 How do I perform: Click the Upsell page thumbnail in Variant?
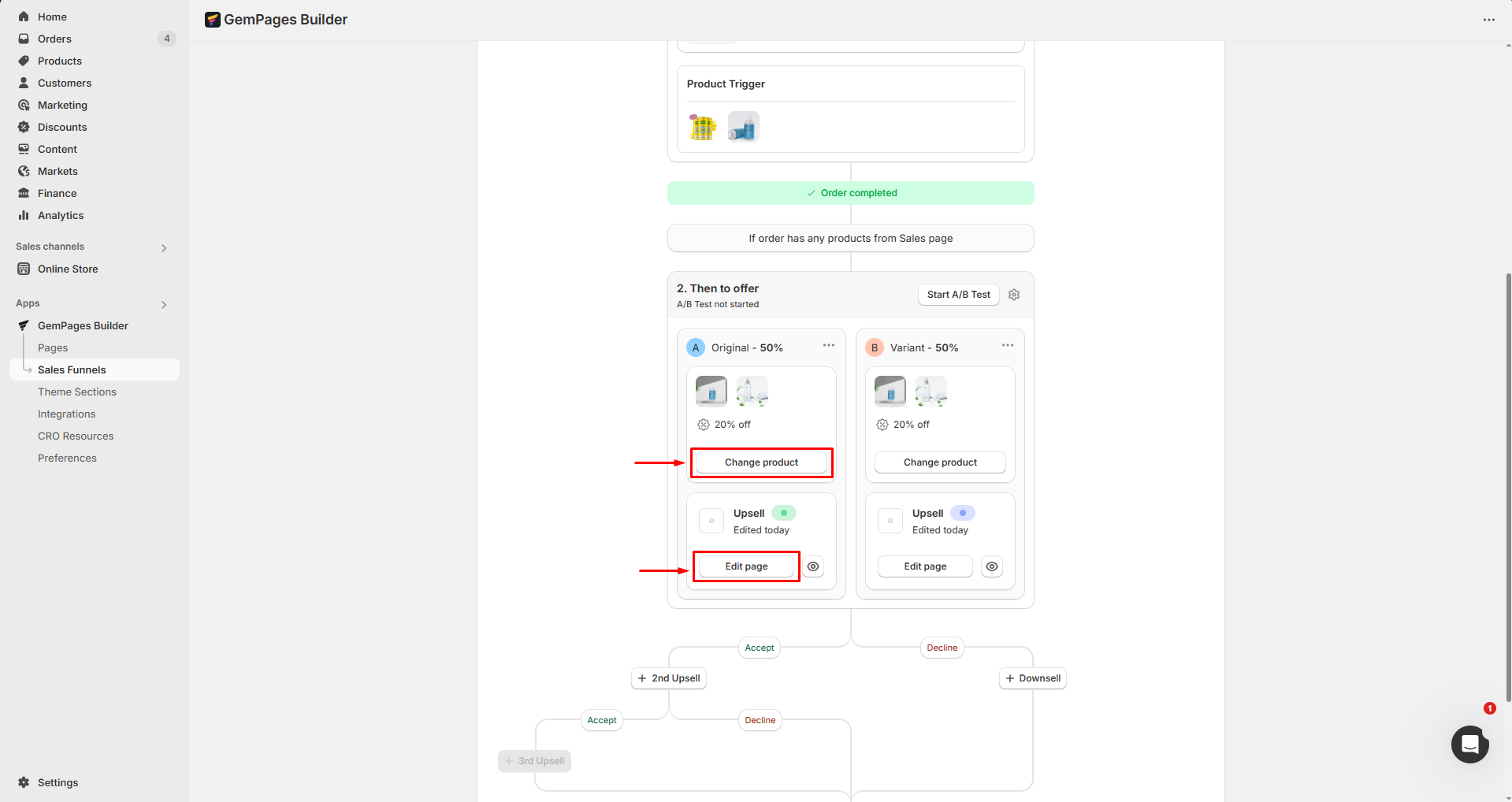[890, 521]
